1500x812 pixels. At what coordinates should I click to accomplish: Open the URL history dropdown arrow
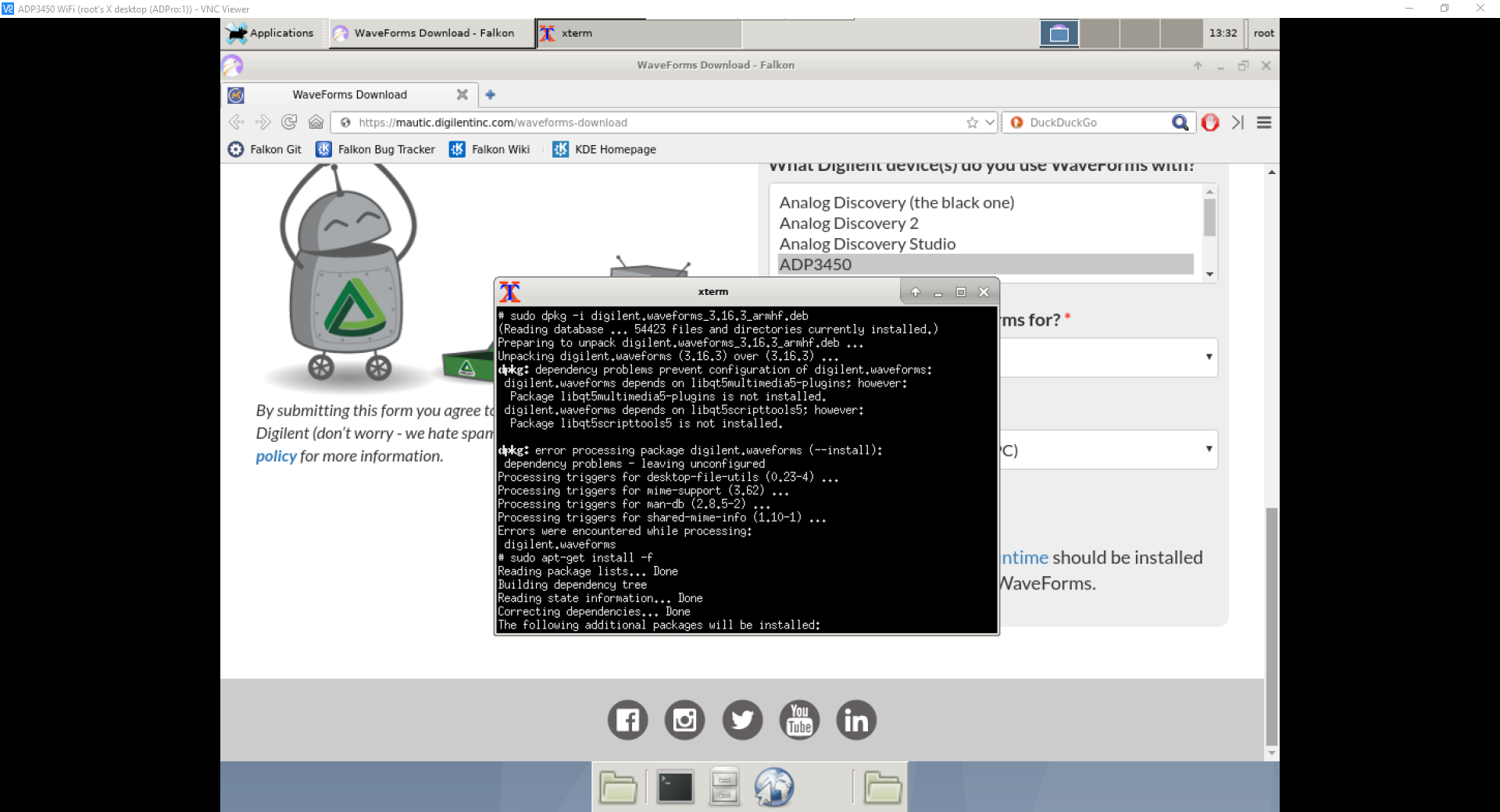point(990,123)
